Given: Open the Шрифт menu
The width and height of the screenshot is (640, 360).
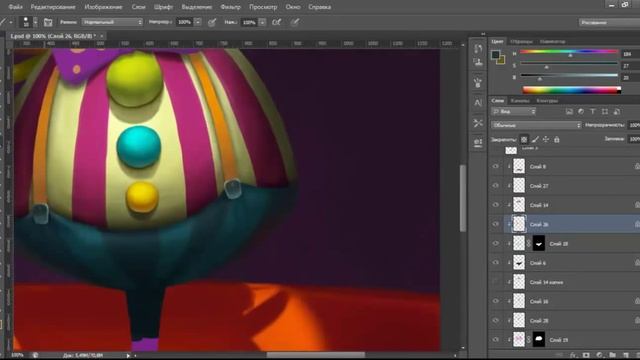Looking at the screenshot, I should pos(163,7).
